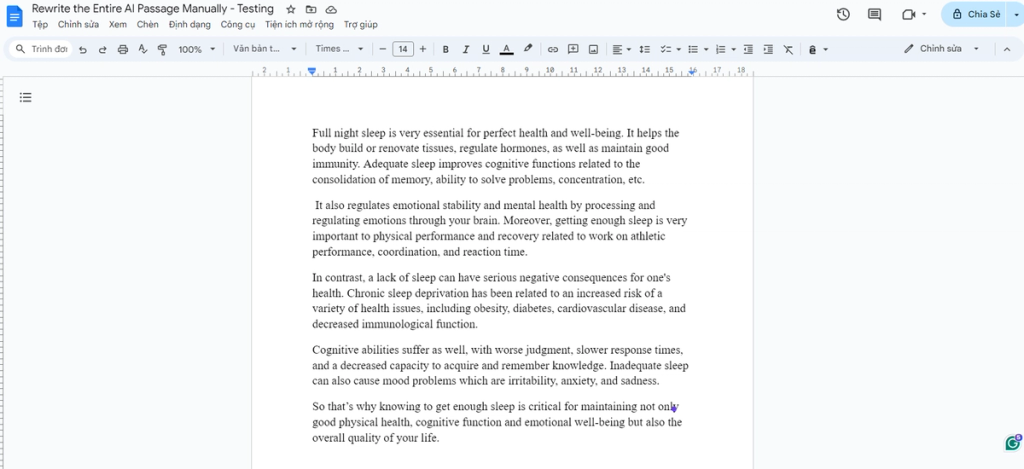This screenshot has height=469, width=1024.
Task: Open the Công cụ menu
Action: (x=238, y=25)
